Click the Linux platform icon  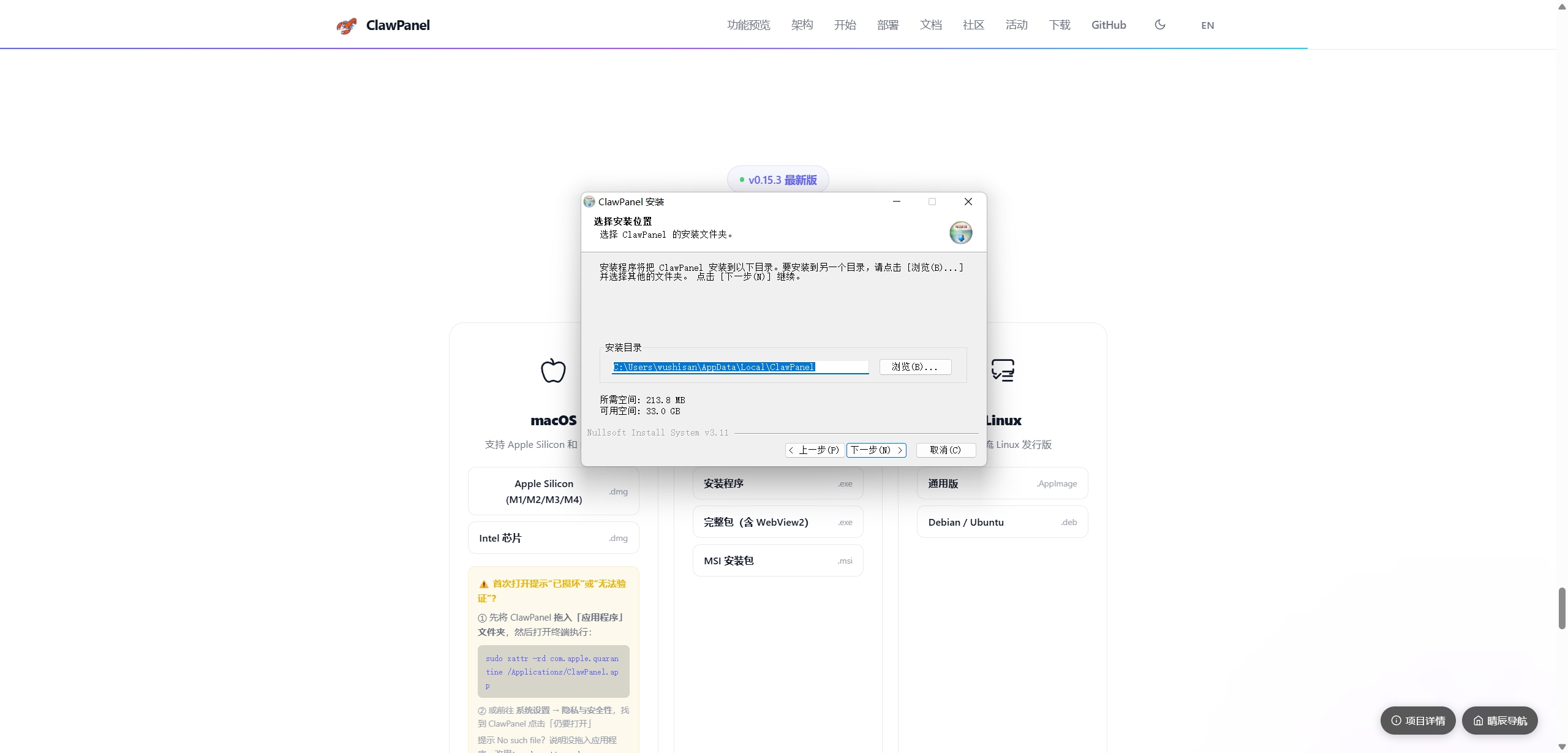(x=1003, y=370)
